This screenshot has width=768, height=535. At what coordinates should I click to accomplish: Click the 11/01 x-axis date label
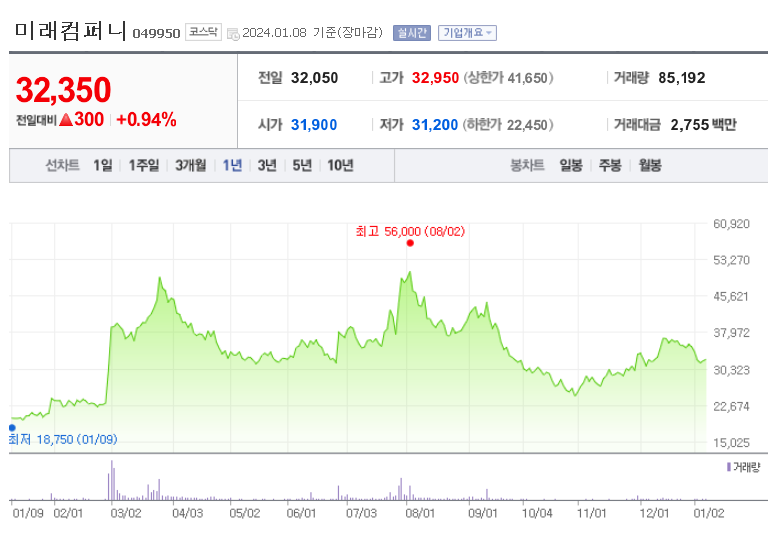point(591,513)
